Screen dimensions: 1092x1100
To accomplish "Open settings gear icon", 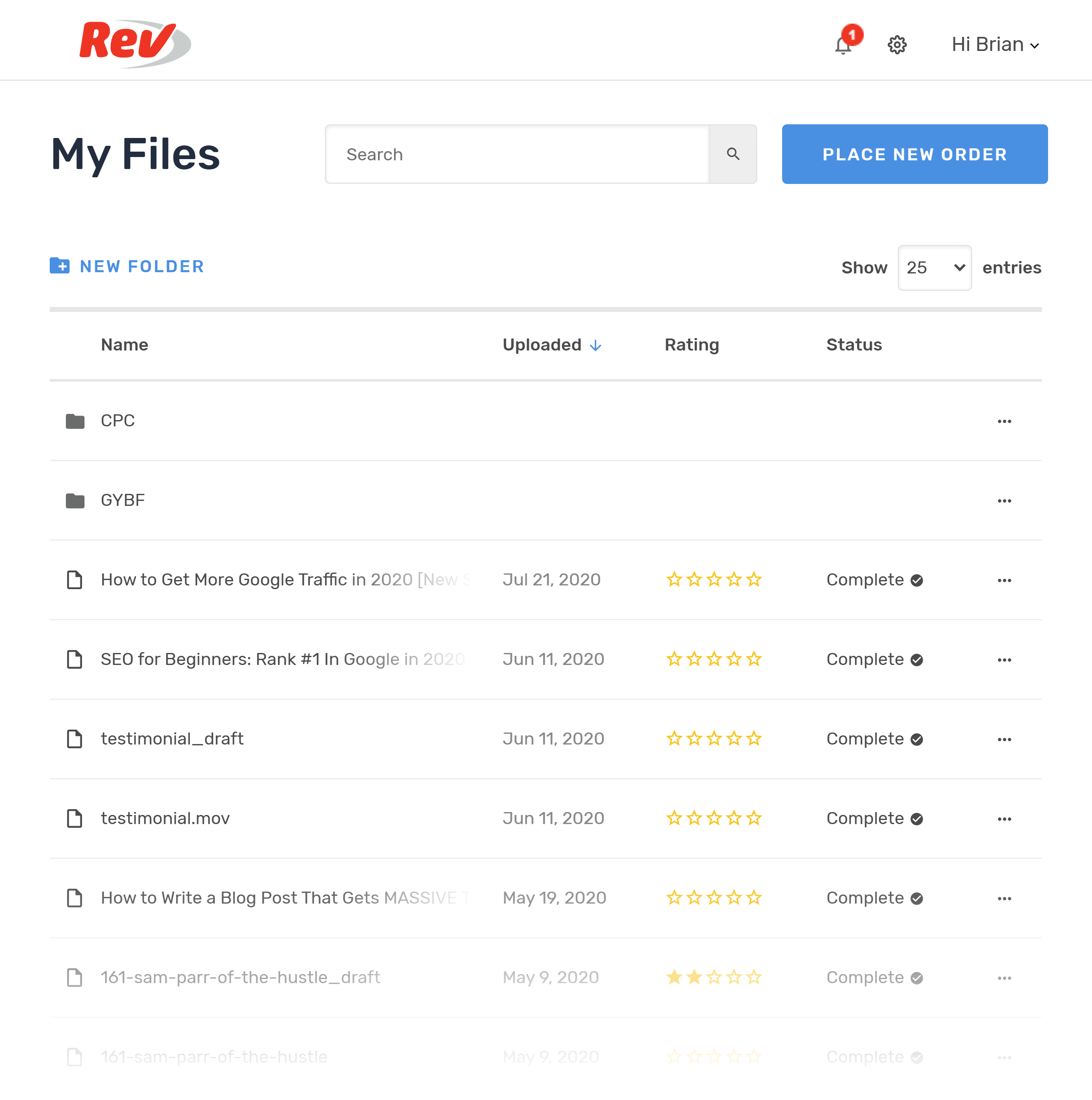I will [897, 44].
